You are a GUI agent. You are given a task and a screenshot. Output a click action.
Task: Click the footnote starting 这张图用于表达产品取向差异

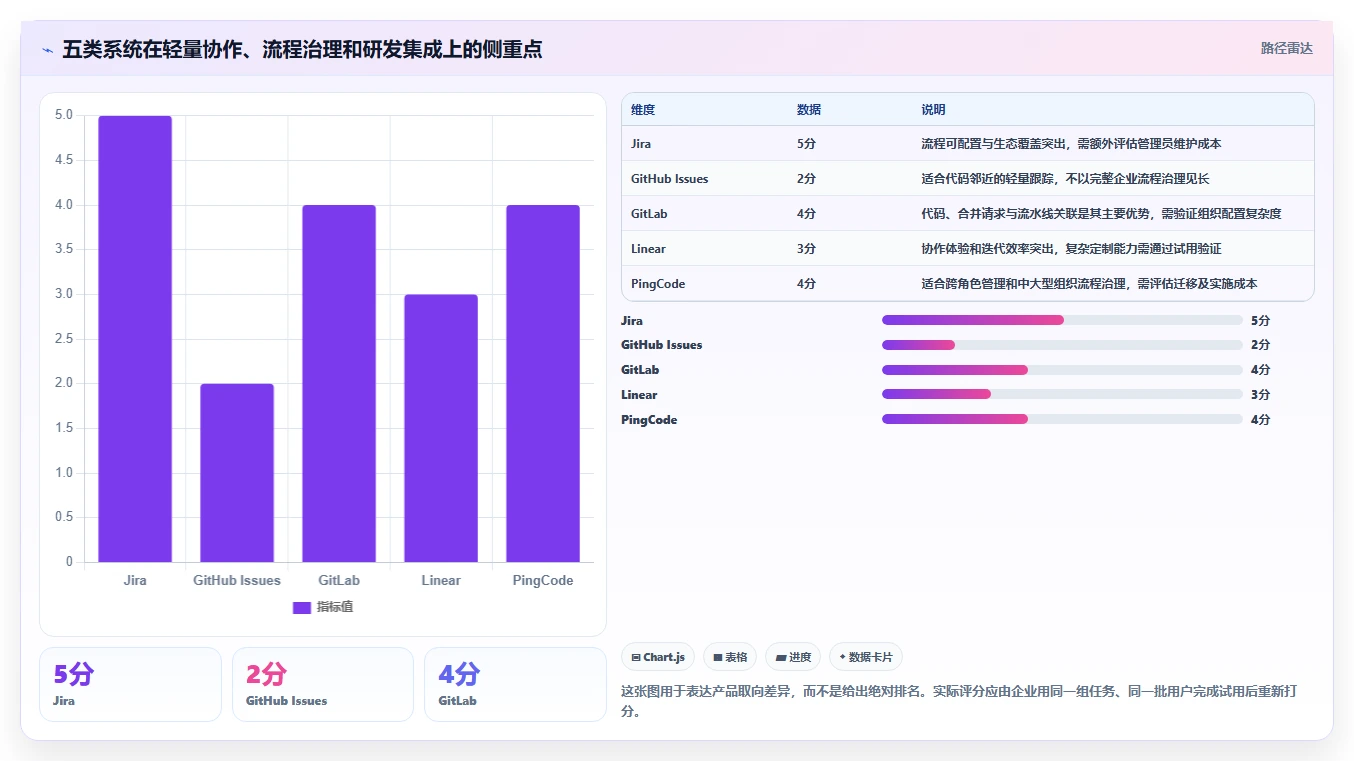[x=959, y=702]
